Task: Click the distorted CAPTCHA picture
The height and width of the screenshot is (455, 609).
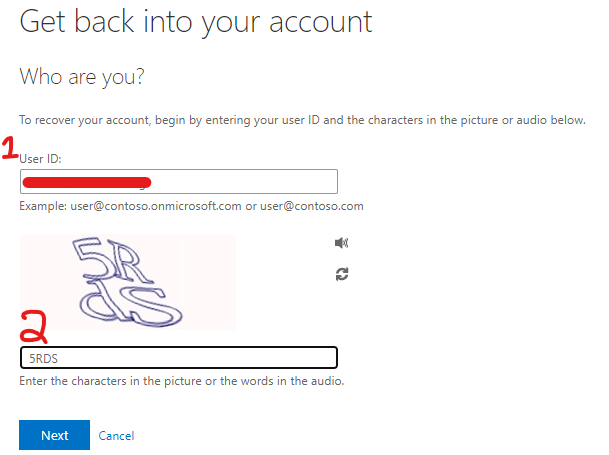Action: (x=127, y=282)
